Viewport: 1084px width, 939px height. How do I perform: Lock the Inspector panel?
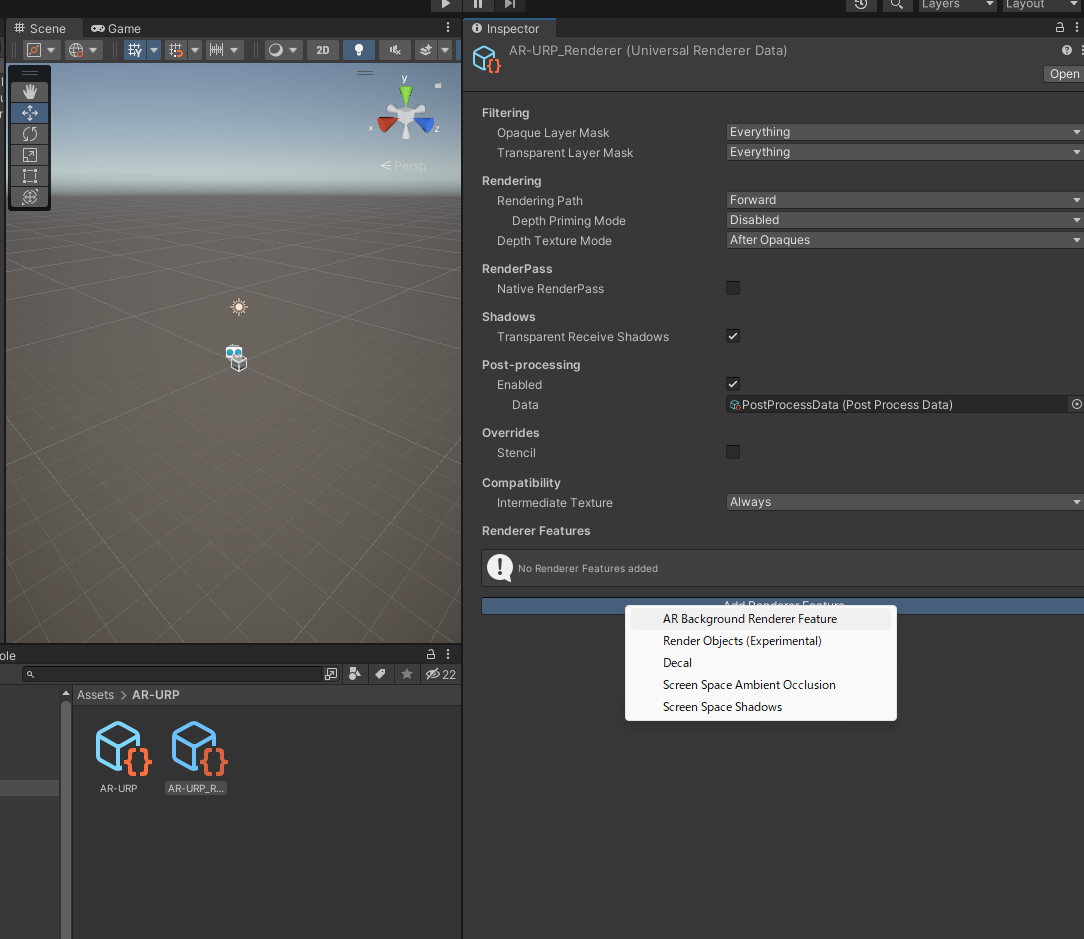click(x=1060, y=28)
